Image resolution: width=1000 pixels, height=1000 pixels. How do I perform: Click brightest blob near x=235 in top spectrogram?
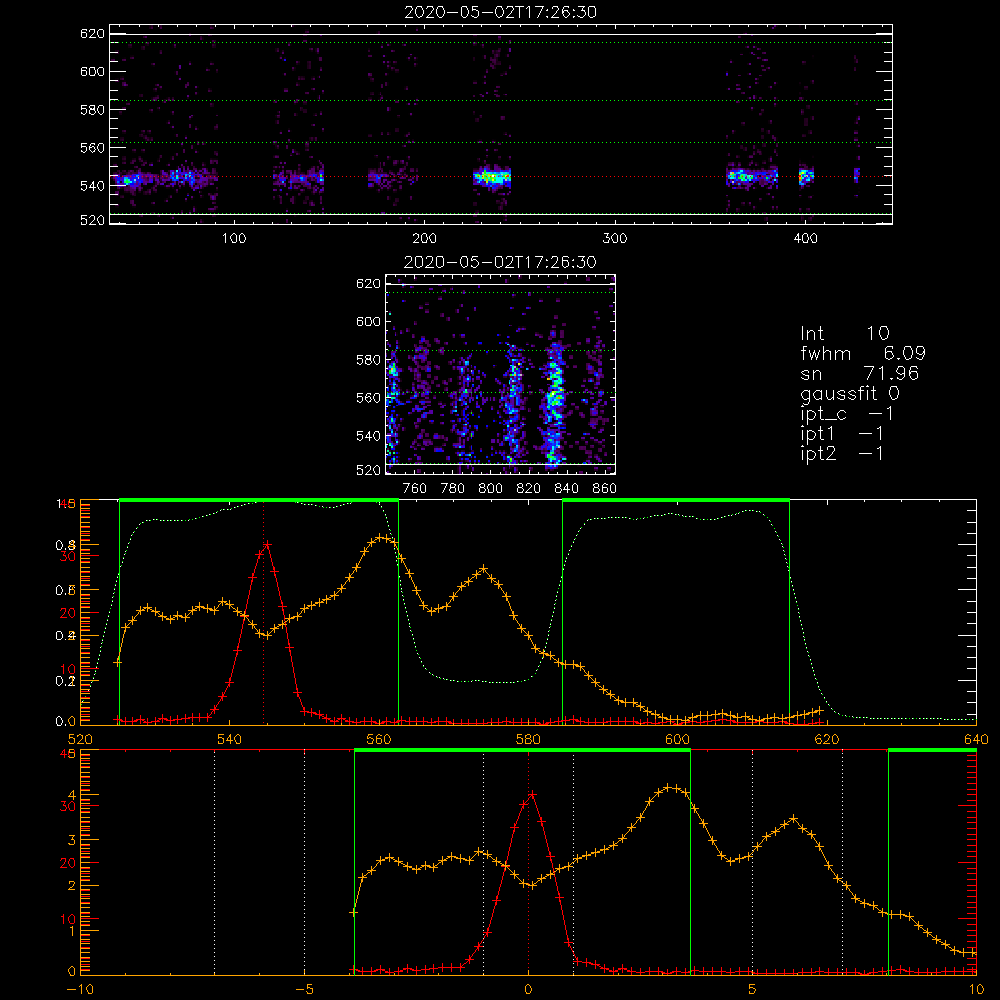[492, 177]
